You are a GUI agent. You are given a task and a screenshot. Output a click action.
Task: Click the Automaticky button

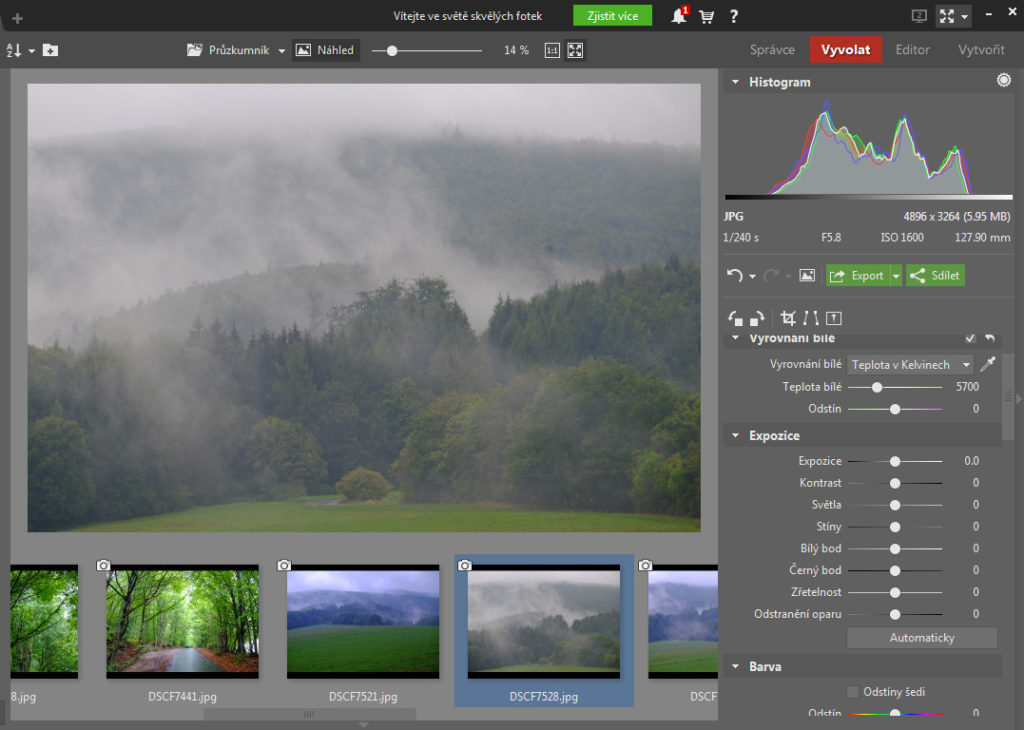(922, 638)
